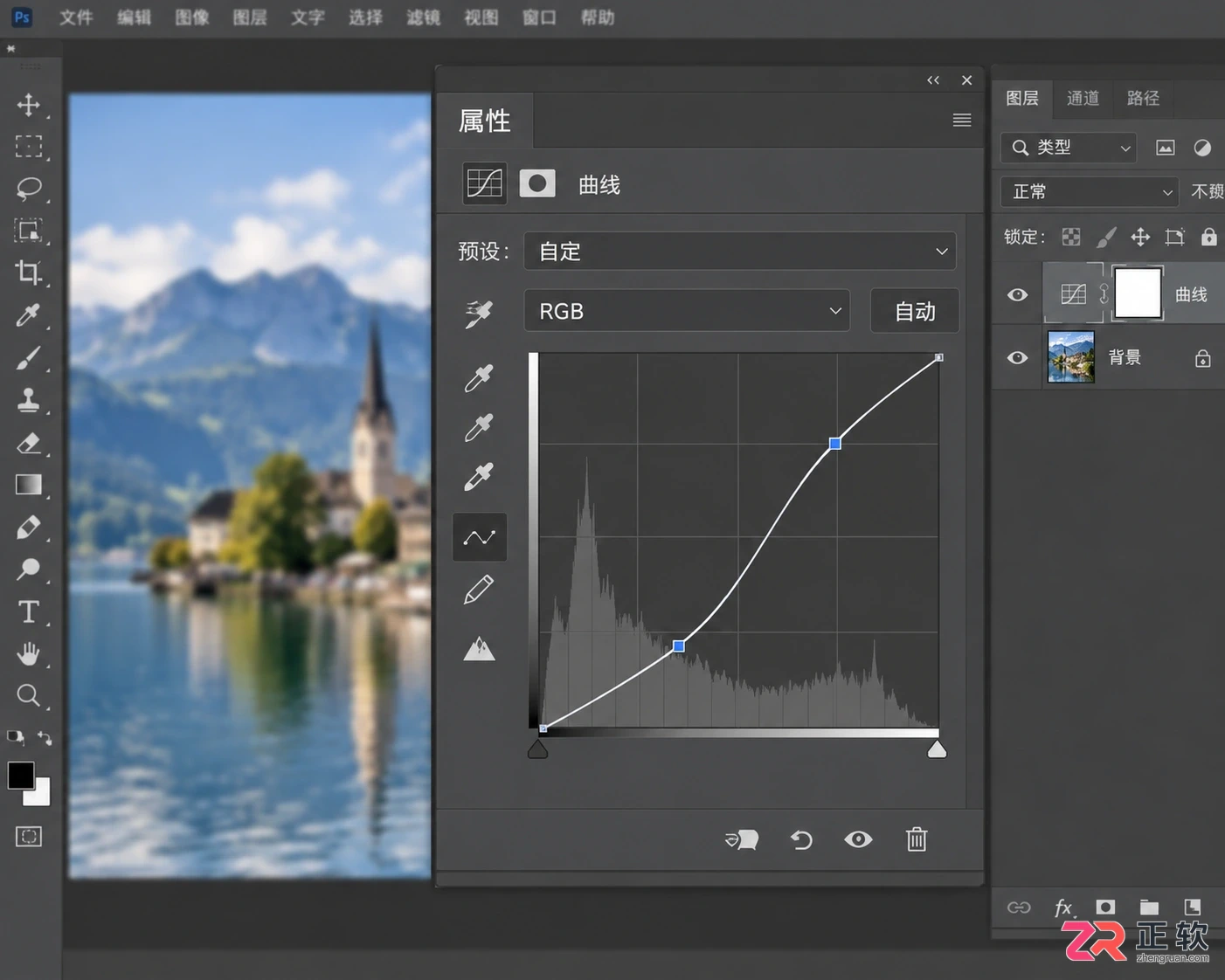This screenshot has width=1225, height=980.
Task: Reset curves to adjustment defaults
Action: tap(801, 840)
